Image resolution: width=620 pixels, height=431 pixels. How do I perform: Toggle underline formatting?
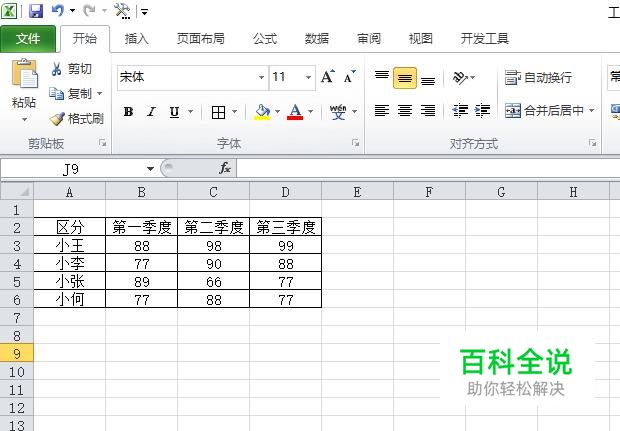click(x=174, y=112)
